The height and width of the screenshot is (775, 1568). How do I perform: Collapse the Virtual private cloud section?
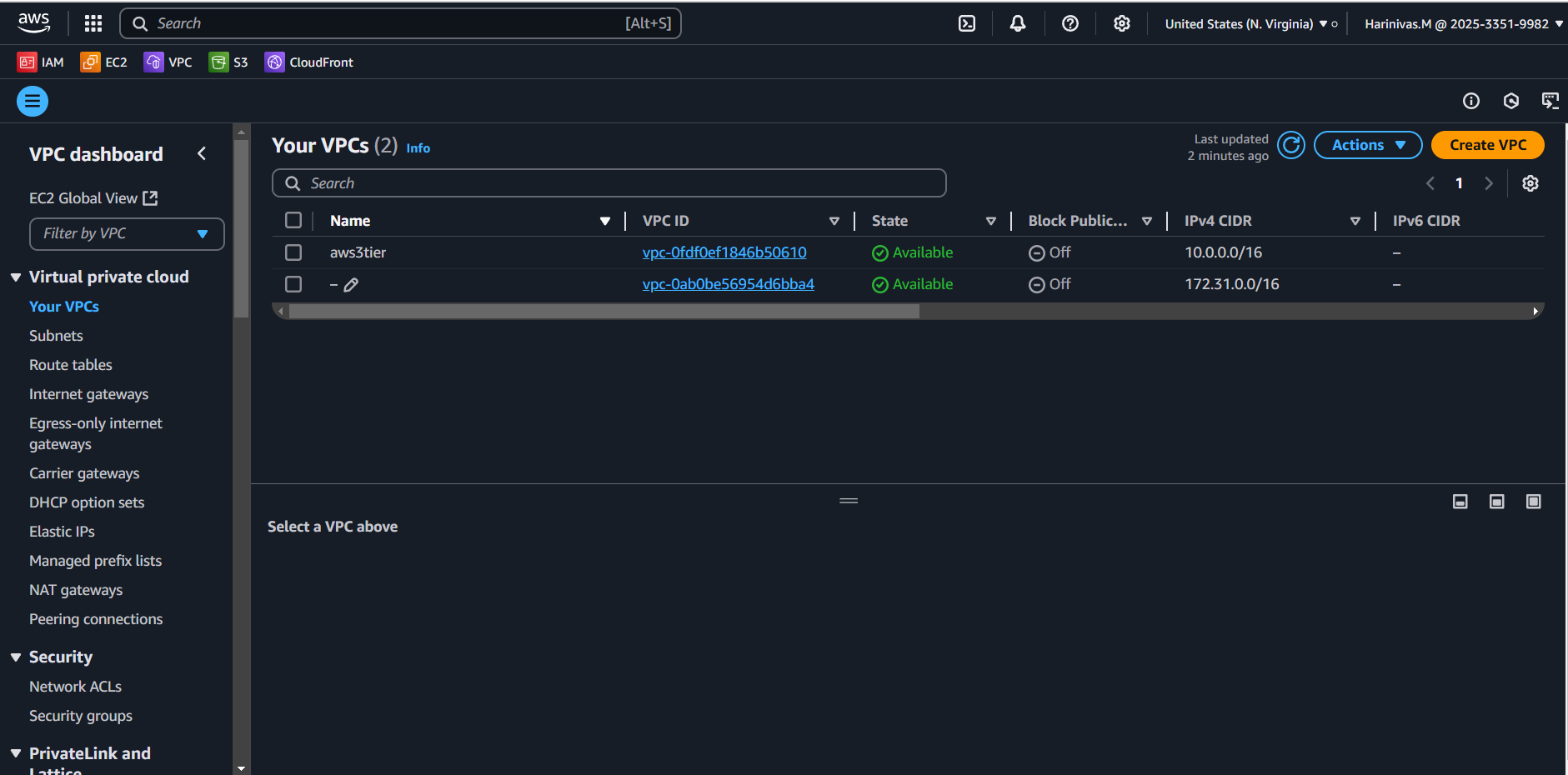pos(16,277)
